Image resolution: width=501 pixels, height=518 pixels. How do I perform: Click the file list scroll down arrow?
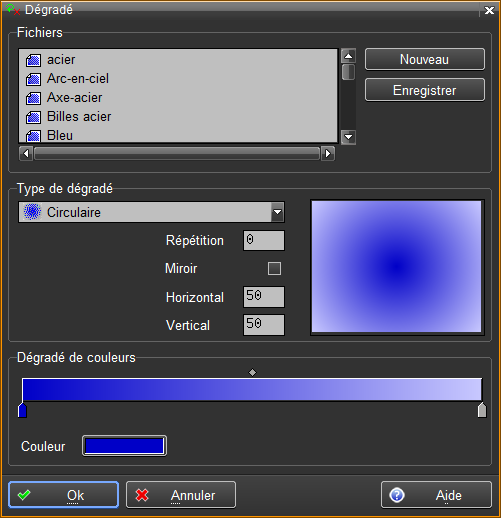(x=348, y=137)
